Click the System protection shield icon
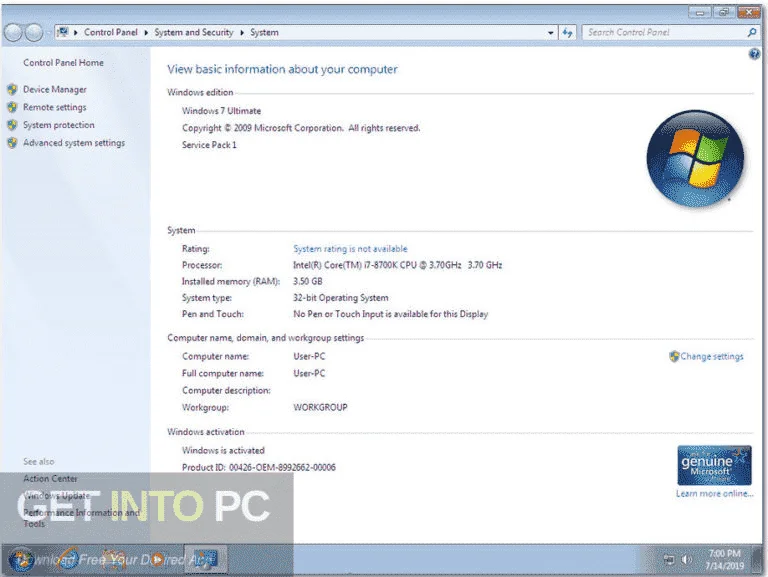Viewport: 768px width, 577px height. [12, 125]
